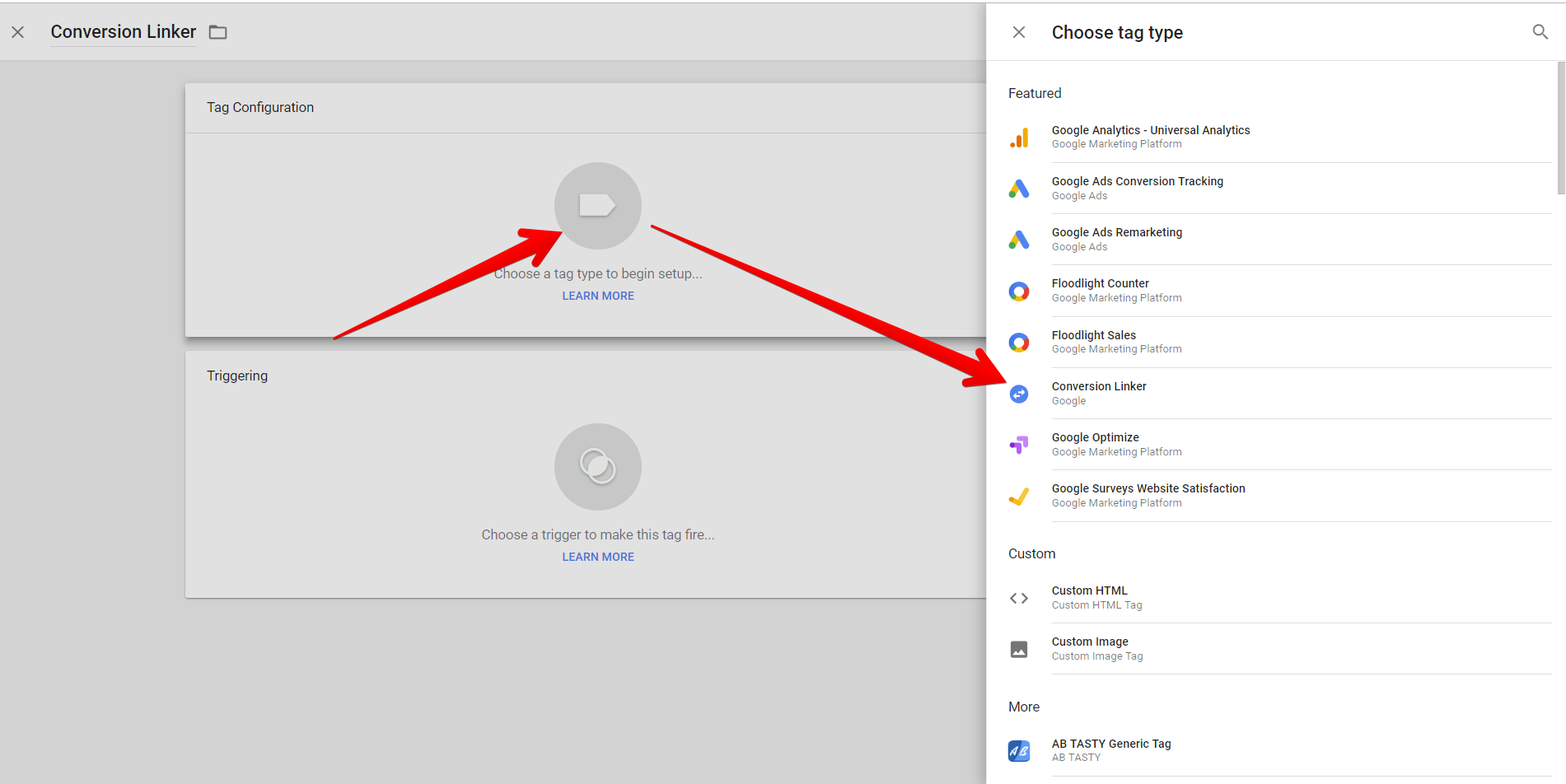
Task: Click the Floodlight Sales ring icon
Action: pos(1019,343)
